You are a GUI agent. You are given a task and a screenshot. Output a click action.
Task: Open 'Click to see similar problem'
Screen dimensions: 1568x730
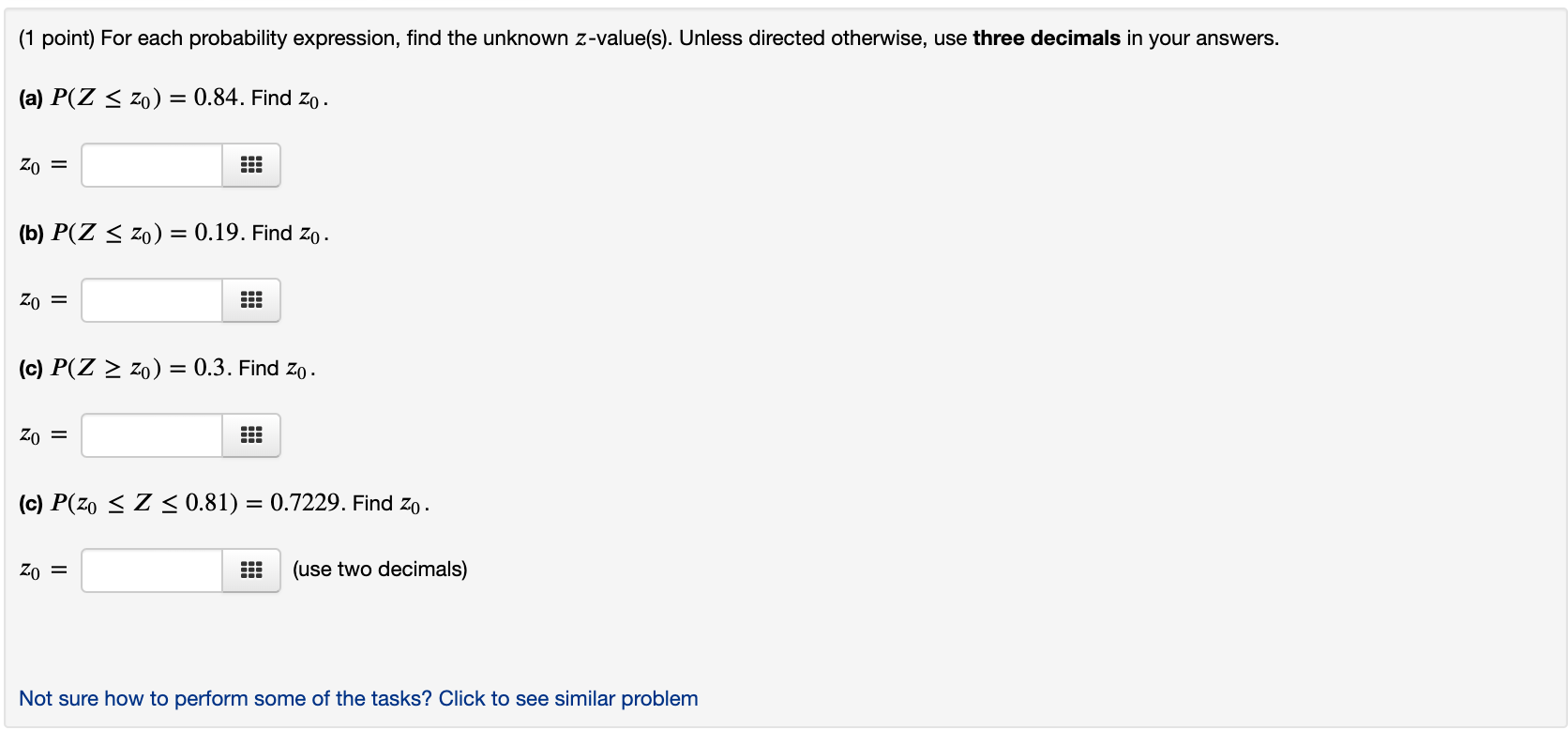click(x=358, y=698)
